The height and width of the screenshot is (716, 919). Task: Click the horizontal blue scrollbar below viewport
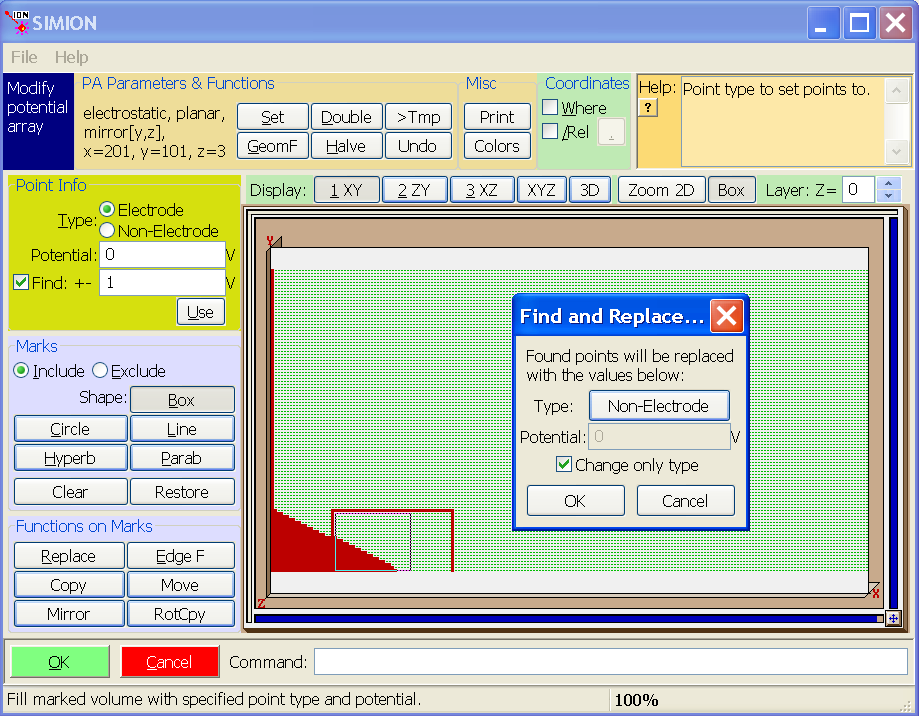pyautogui.click(x=566, y=619)
